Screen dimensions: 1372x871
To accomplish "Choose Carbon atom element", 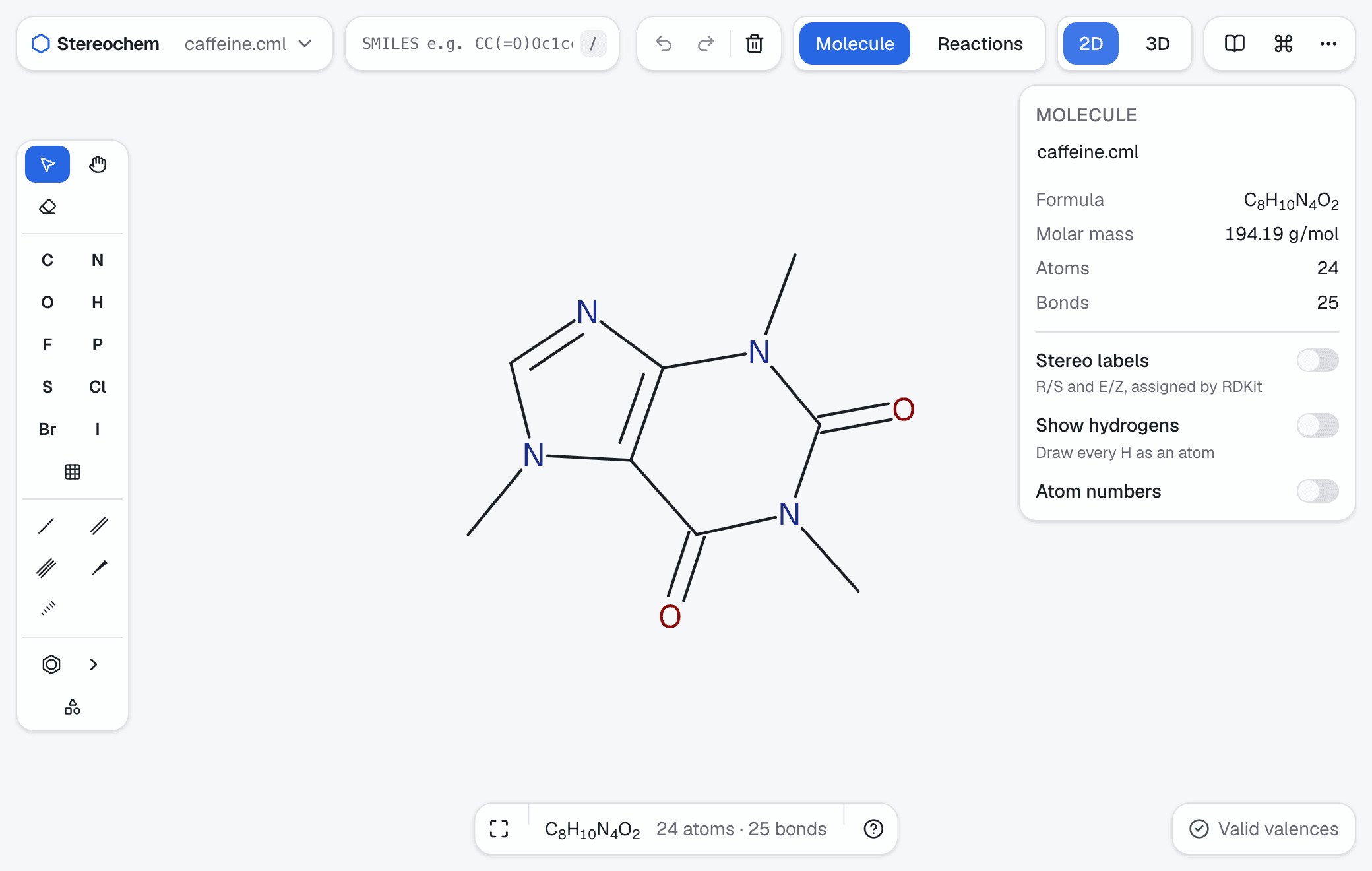I will click(47, 260).
